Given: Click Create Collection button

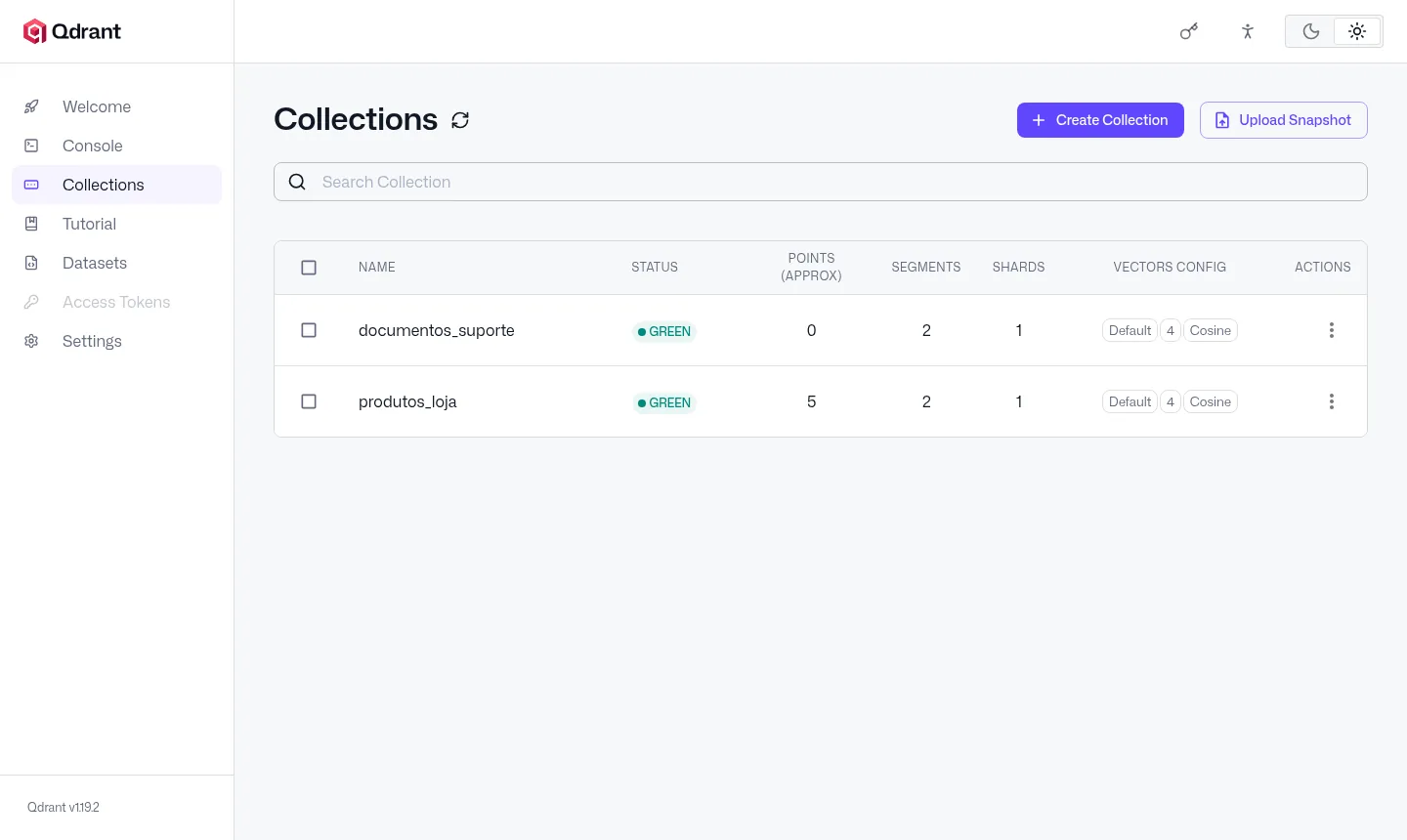Looking at the screenshot, I should (1100, 120).
